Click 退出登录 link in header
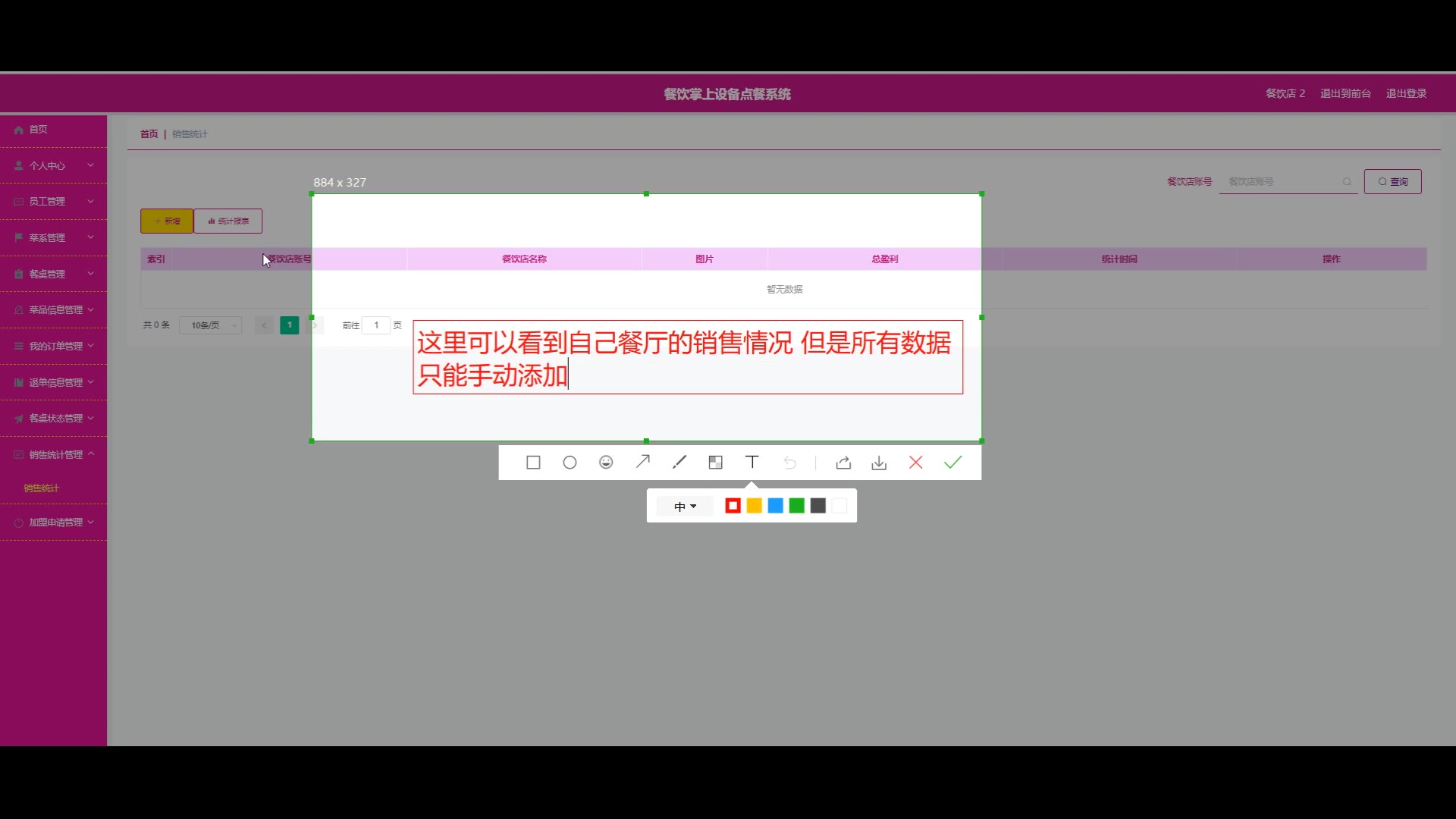1456x819 pixels. click(1406, 93)
